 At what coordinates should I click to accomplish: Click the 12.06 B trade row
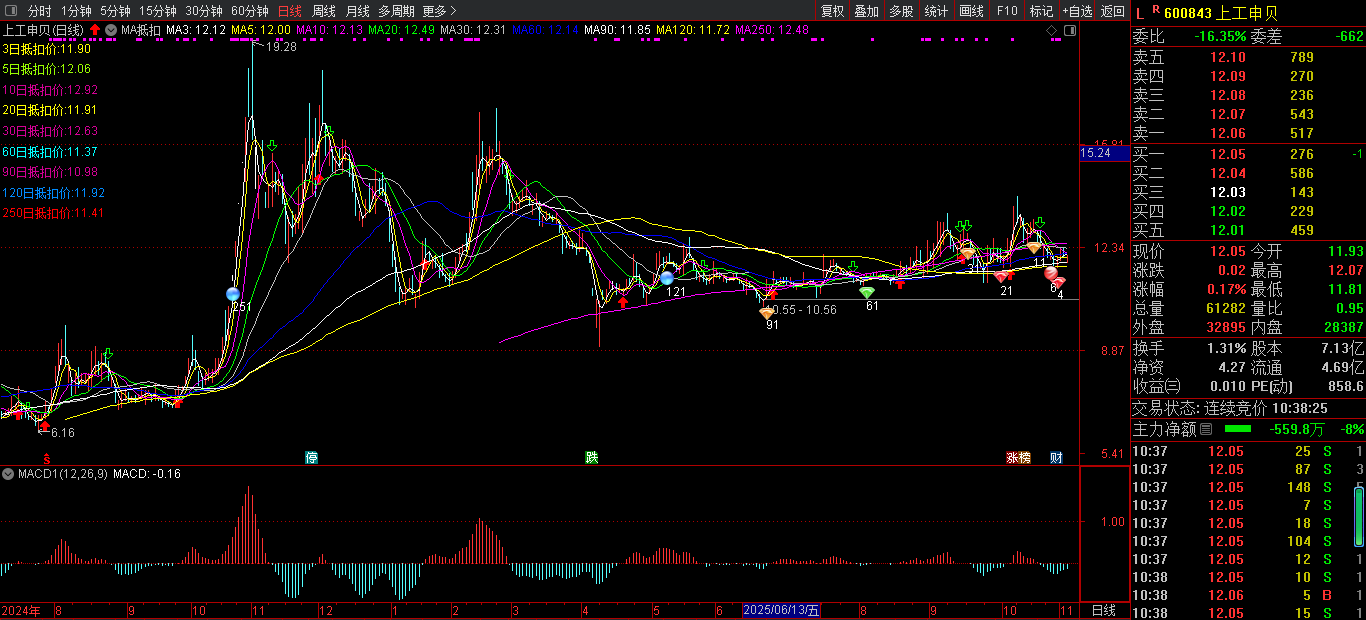click(1248, 594)
